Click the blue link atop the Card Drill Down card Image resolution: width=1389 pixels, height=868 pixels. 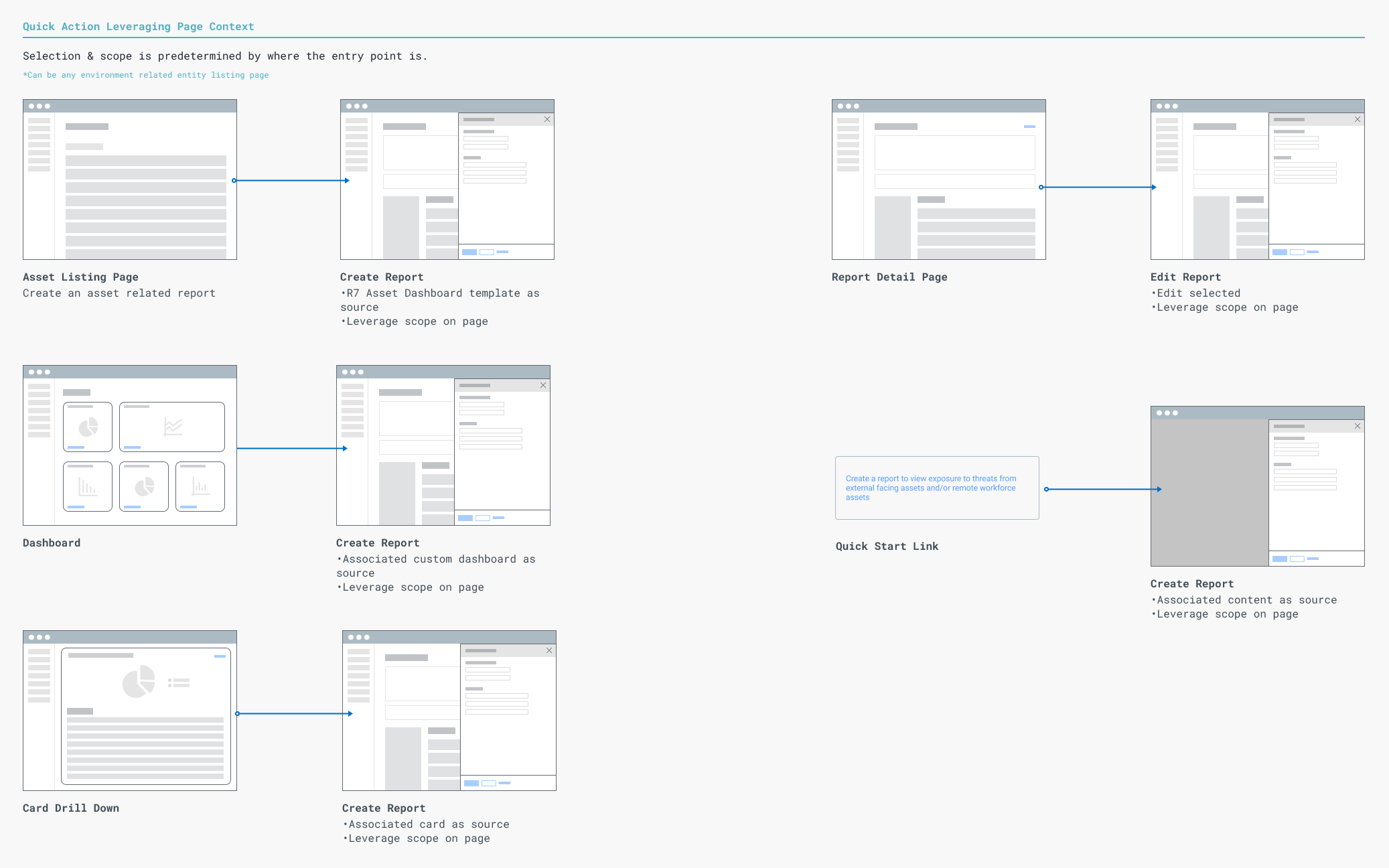tap(220, 656)
